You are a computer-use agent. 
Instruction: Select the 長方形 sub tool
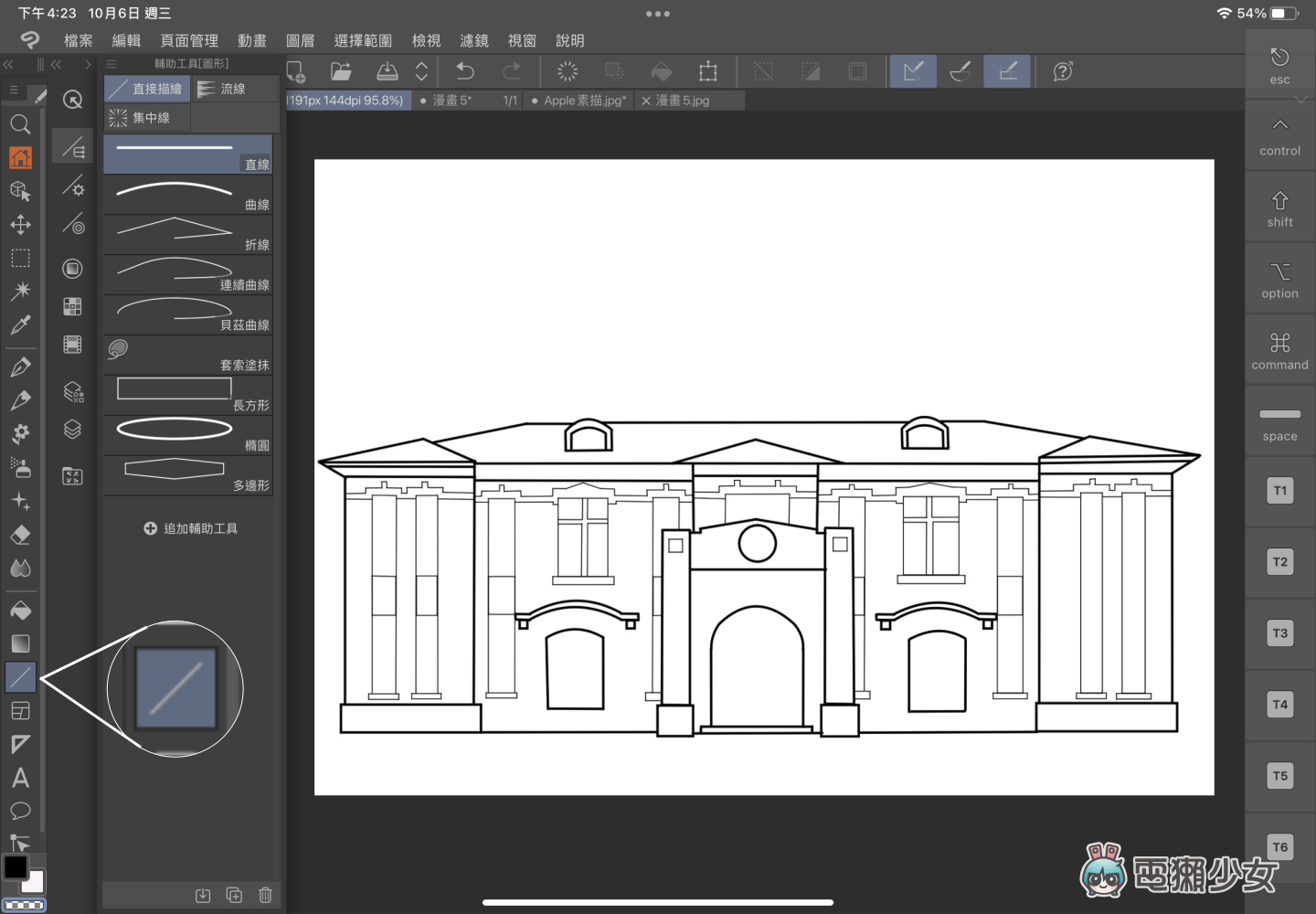click(187, 394)
